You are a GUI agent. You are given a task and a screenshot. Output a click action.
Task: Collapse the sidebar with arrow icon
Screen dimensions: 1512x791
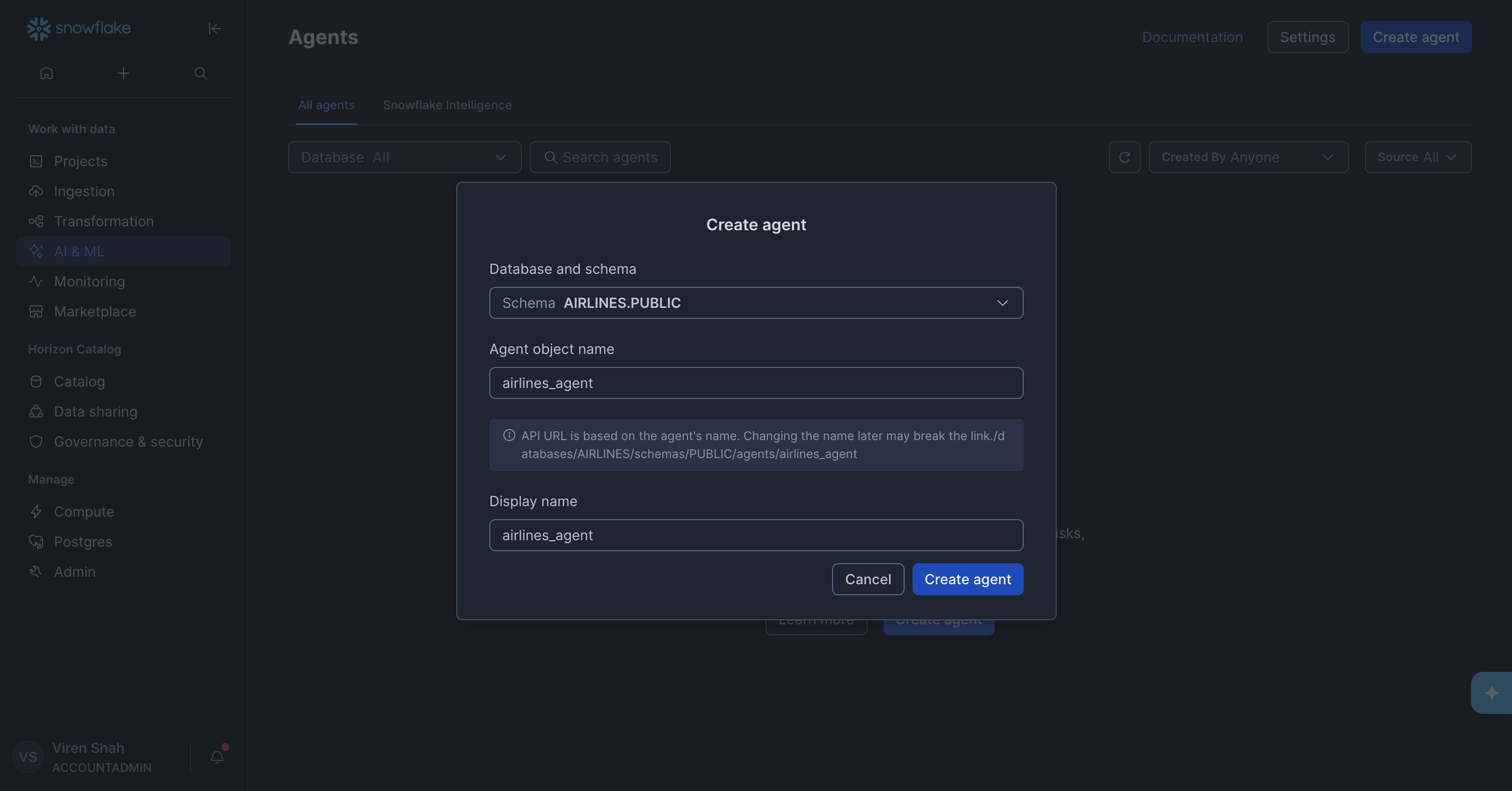215,28
